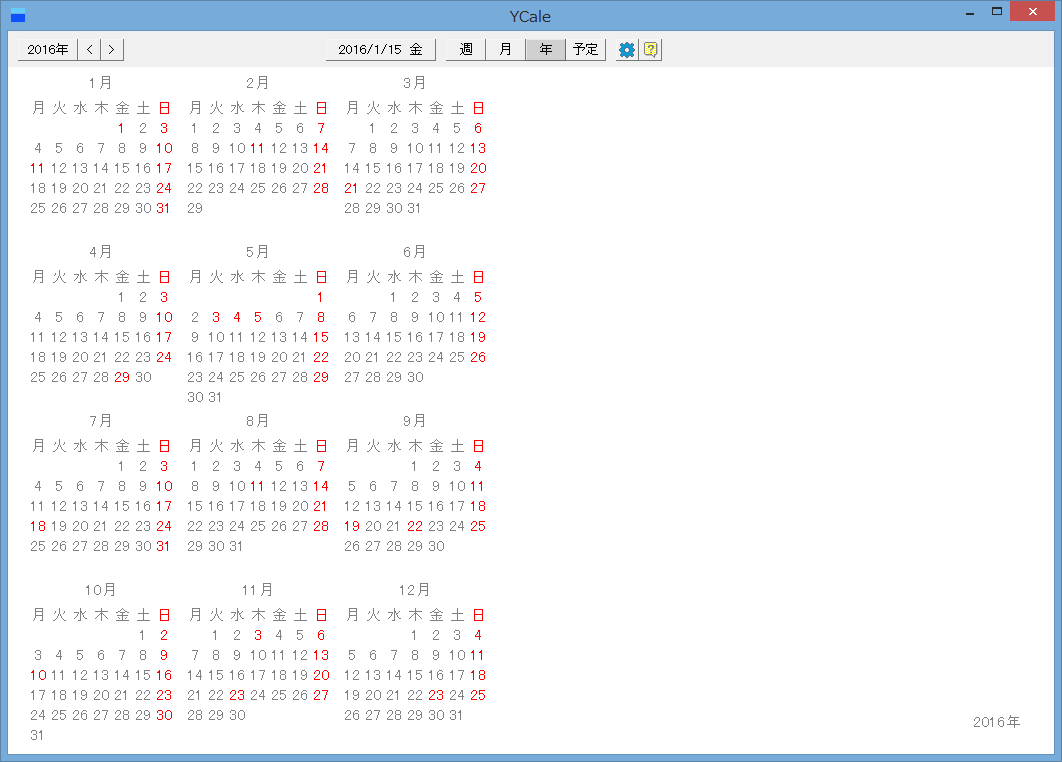This screenshot has width=1062, height=762.
Task: Open the help question mark icon
Action: (x=650, y=49)
